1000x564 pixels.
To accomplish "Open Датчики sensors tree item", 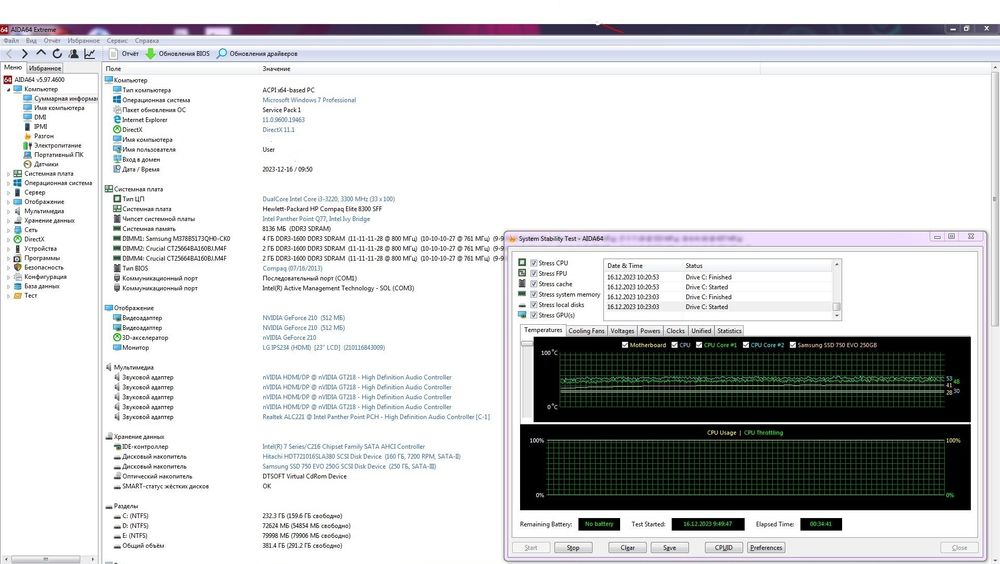I will coord(45,164).
